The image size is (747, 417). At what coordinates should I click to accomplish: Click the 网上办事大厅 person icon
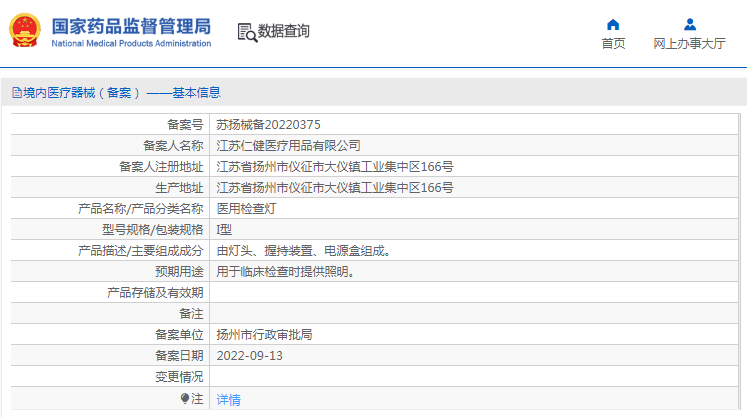[x=689, y=24]
